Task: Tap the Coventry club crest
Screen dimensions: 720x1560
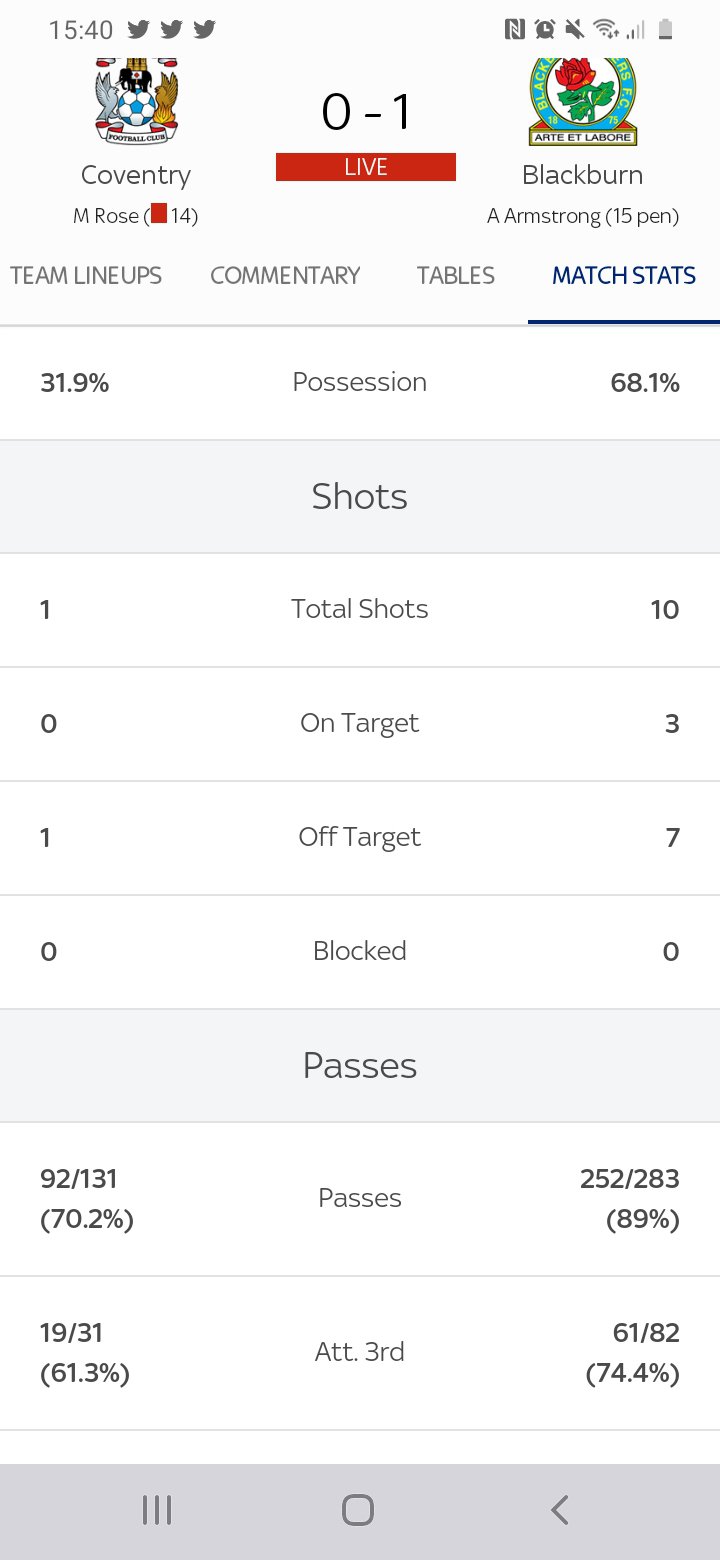Action: coord(136,102)
